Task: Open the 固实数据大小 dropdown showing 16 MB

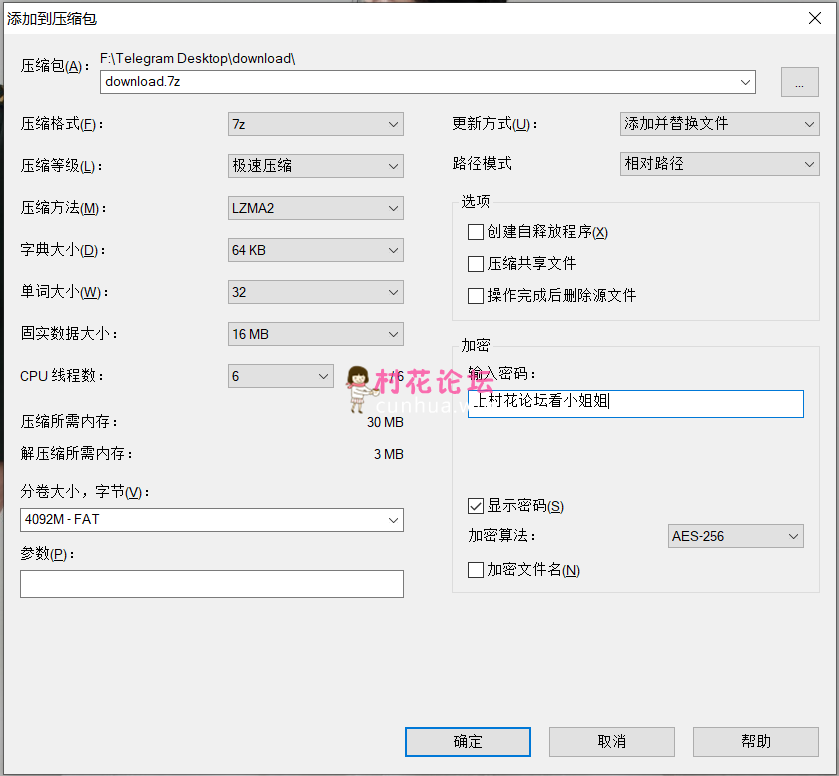Action: pyautogui.click(x=316, y=334)
